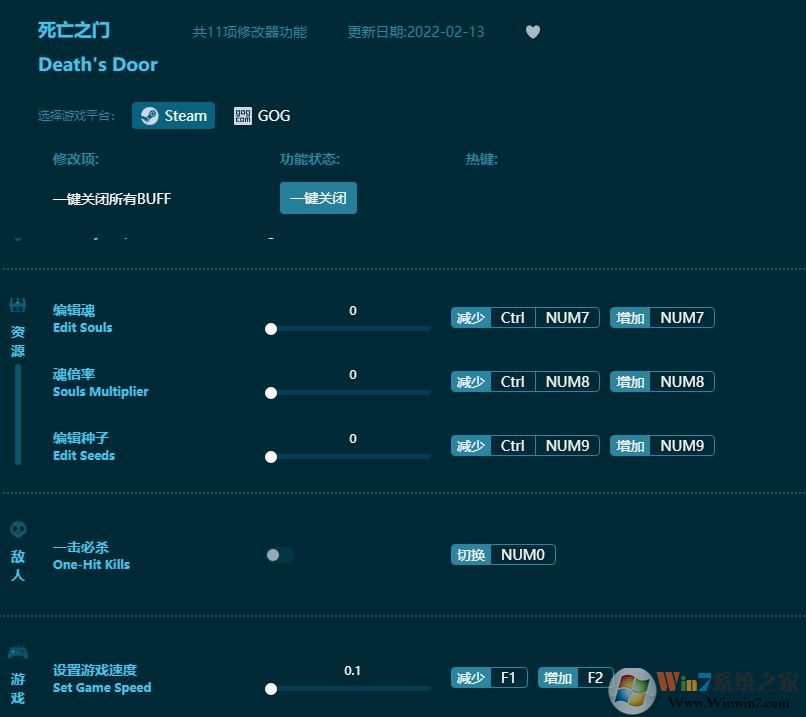Viewport: 806px width, 717px height.
Task: Click 减少 hotkey button for Game Speed
Action: tap(471, 677)
